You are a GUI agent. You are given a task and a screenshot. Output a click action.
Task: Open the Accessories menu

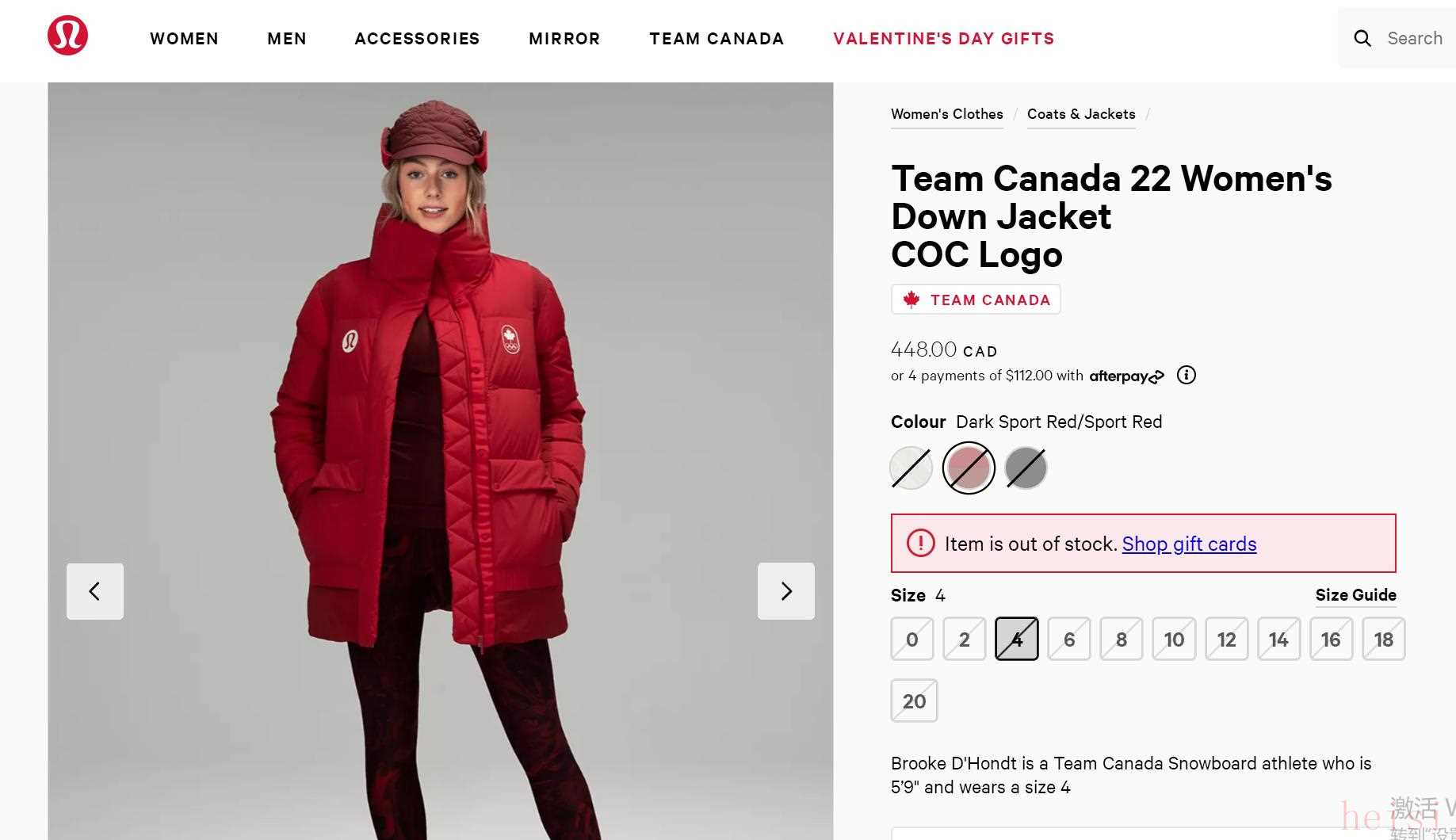(x=417, y=39)
